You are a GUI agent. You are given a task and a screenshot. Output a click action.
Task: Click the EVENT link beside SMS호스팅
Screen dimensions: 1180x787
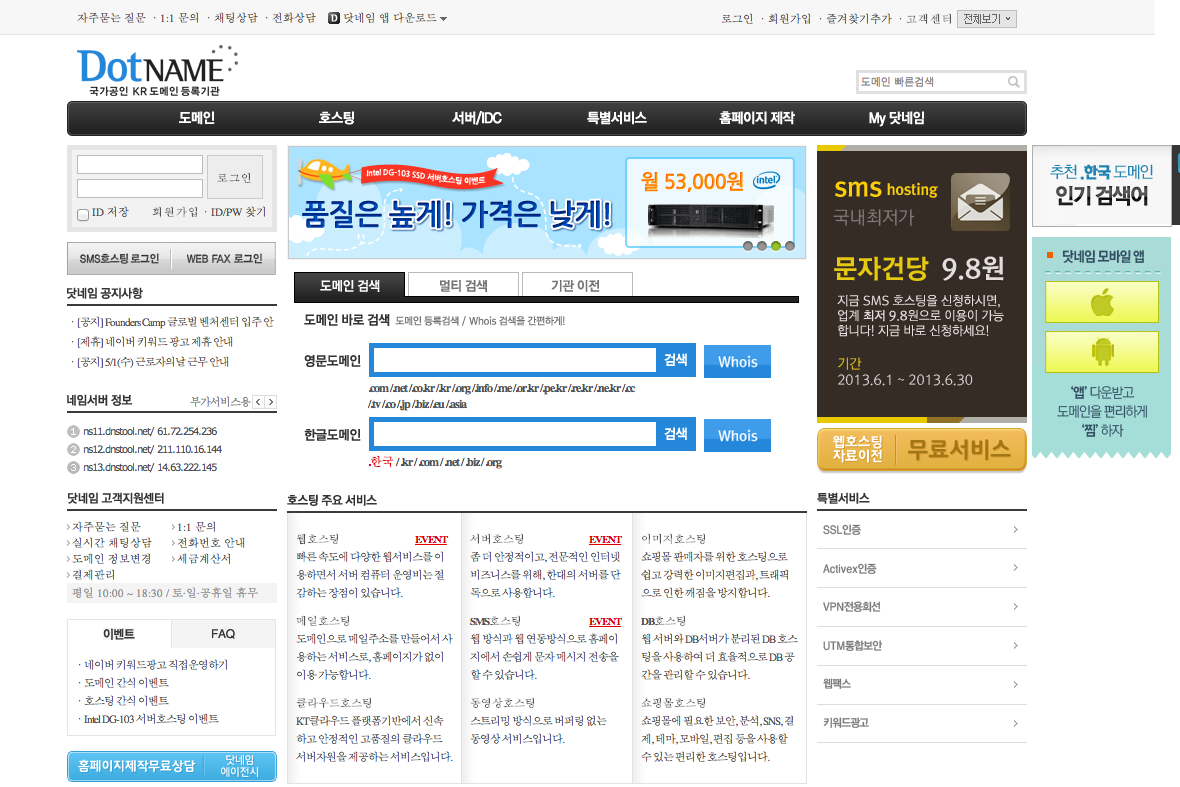click(605, 621)
